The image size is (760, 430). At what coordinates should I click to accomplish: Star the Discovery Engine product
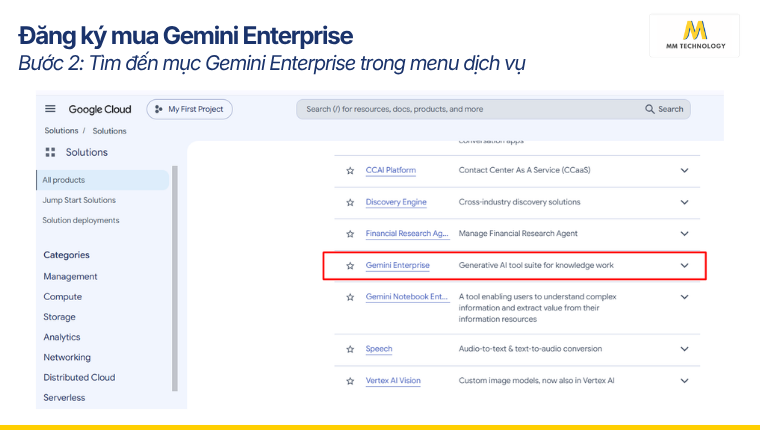tap(350, 202)
